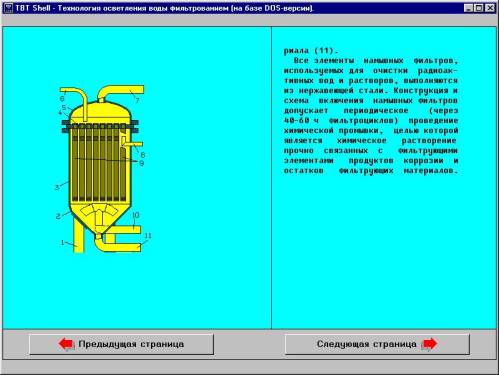This screenshot has height=375, width=499.
Task: Click the paragraph starting with "Все элементы"
Action: pyautogui.click(x=371, y=116)
